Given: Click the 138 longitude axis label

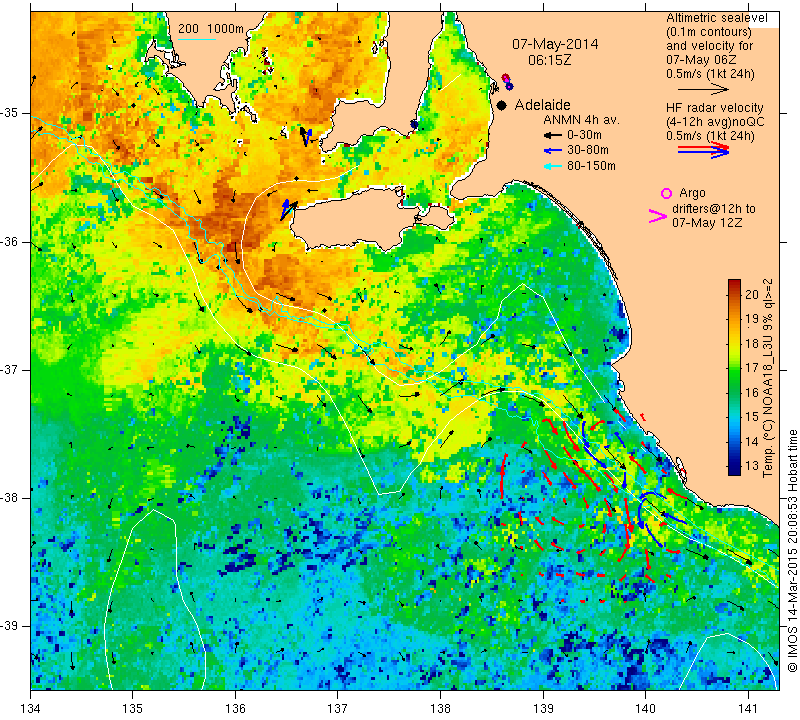Looking at the screenshot, I should (441, 709).
